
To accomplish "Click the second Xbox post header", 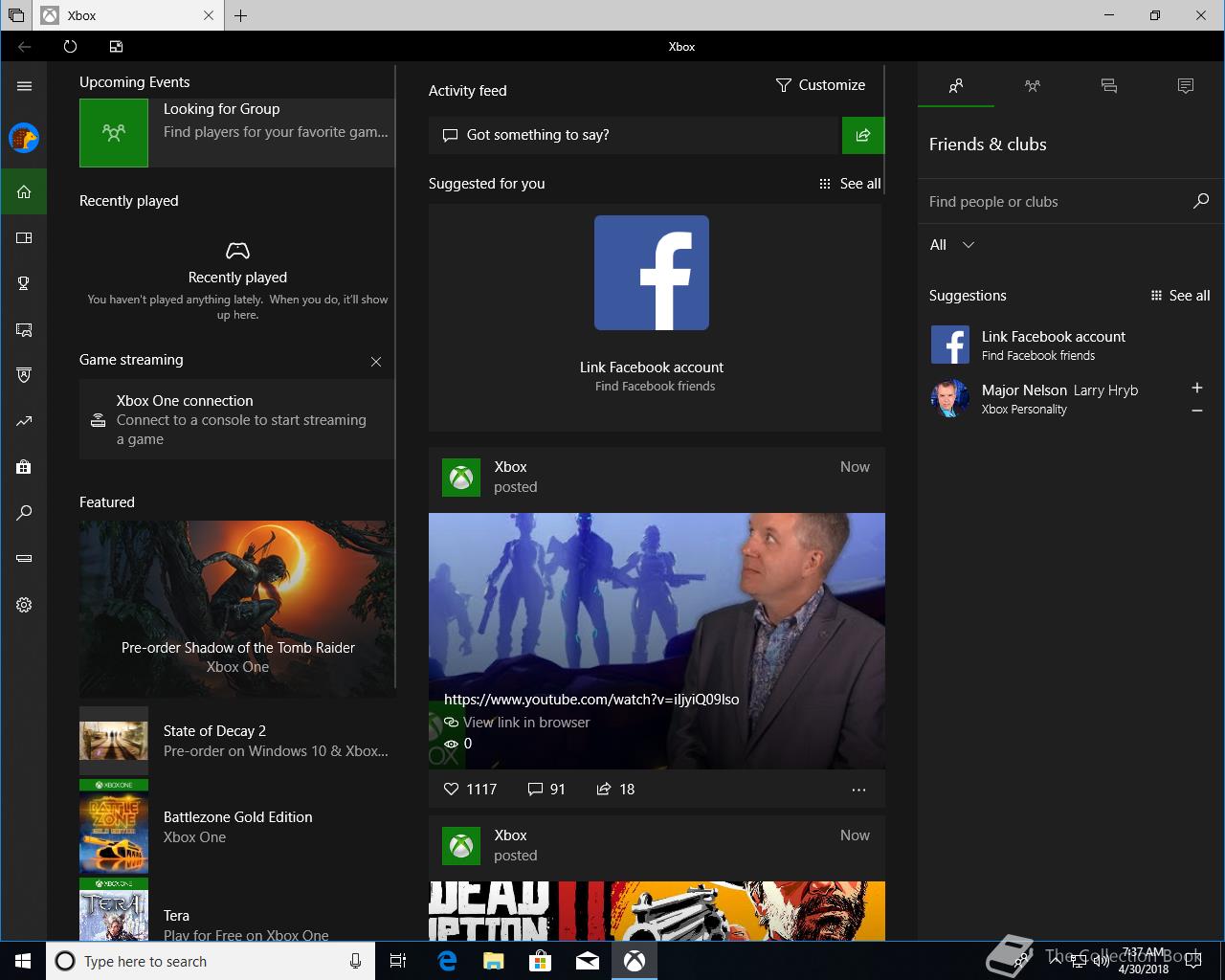I will (657, 846).
